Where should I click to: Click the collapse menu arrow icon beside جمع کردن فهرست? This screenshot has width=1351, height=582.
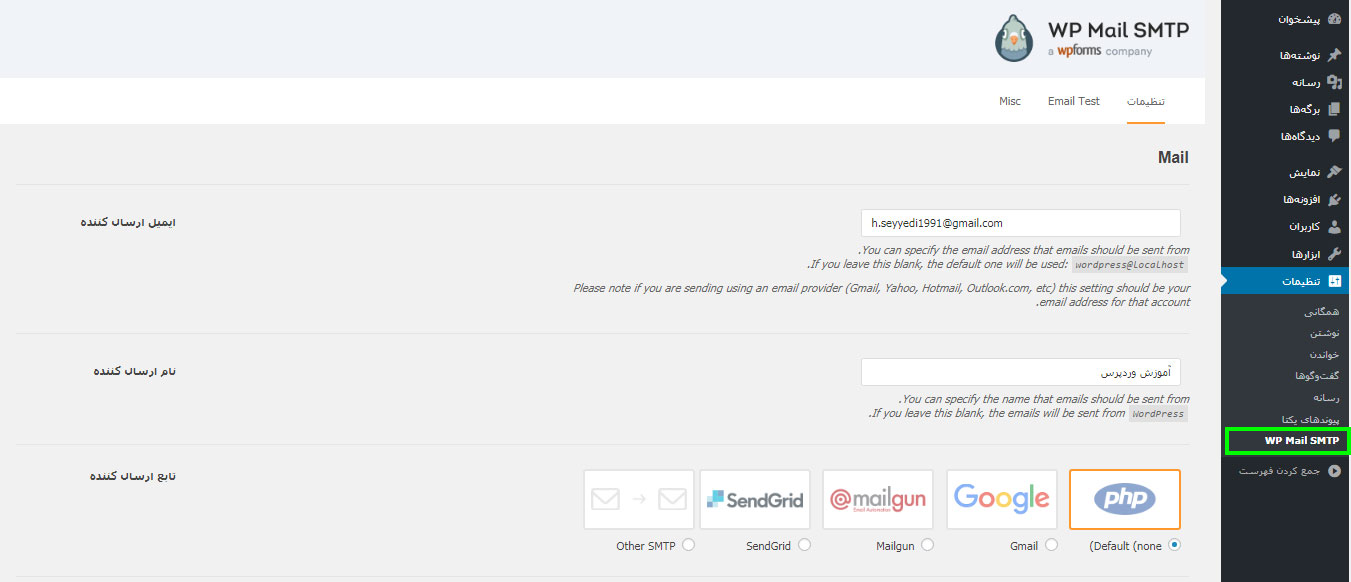(x=1334, y=470)
